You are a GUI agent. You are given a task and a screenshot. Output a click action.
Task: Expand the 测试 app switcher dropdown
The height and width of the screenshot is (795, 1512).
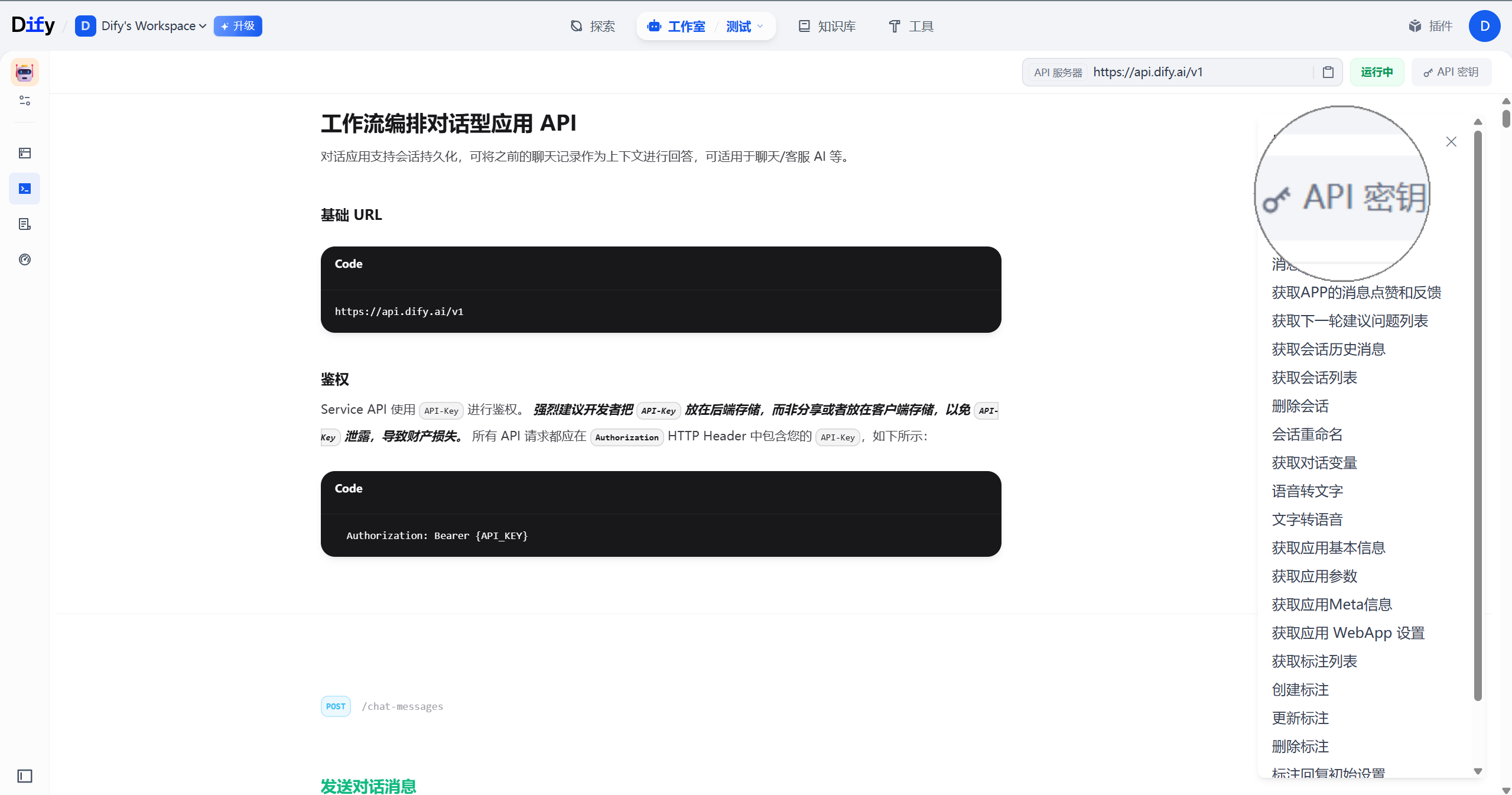pyautogui.click(x=745, y=26)
